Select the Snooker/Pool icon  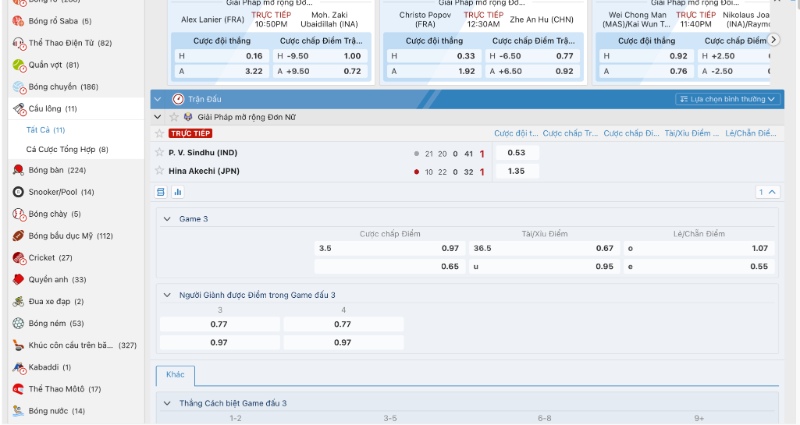pos(18,192)
